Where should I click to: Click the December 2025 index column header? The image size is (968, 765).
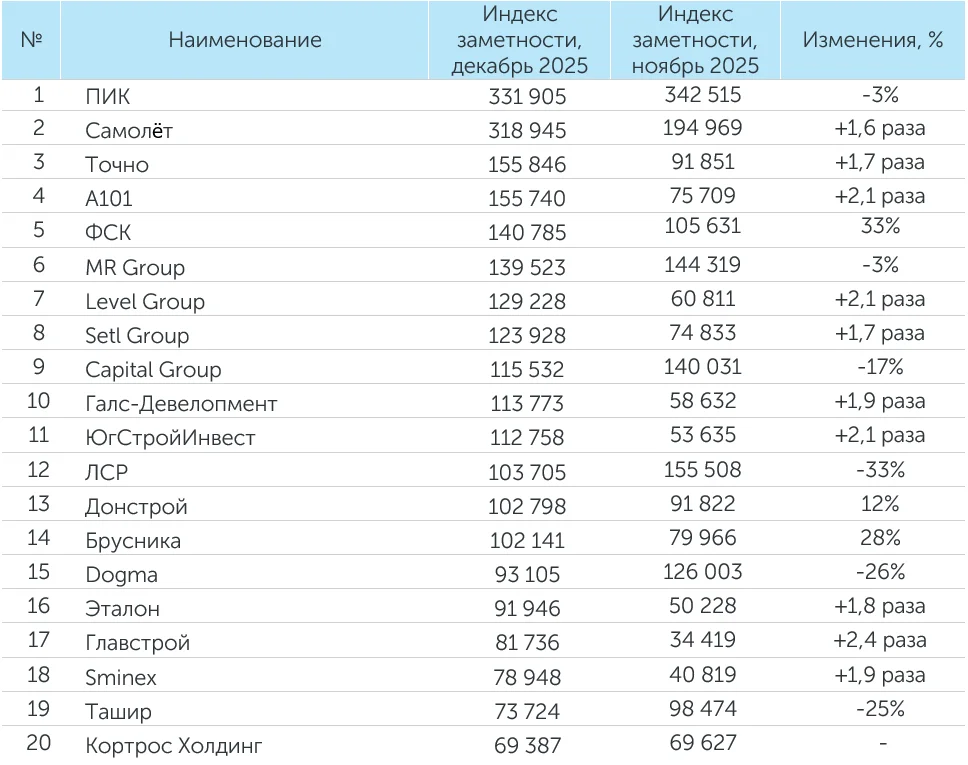tap(519, 40)
